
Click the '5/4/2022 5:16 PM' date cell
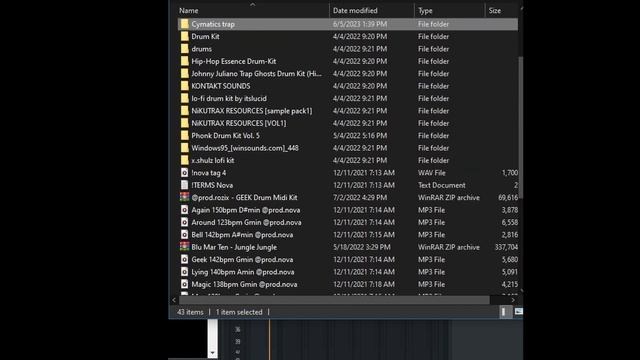360,136
